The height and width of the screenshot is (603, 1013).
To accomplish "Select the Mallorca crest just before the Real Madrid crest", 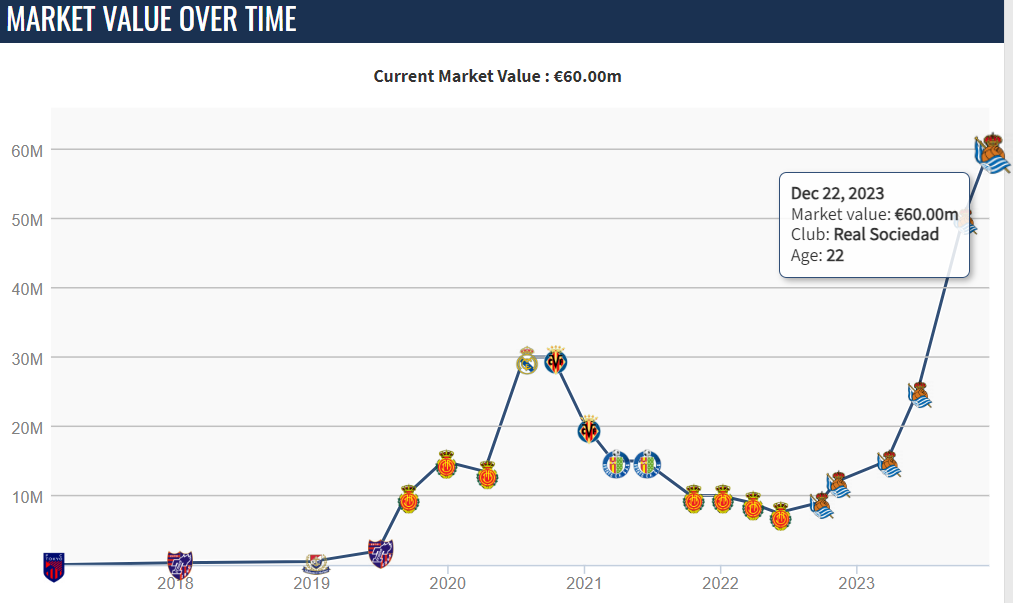I will tap(487, 475).
